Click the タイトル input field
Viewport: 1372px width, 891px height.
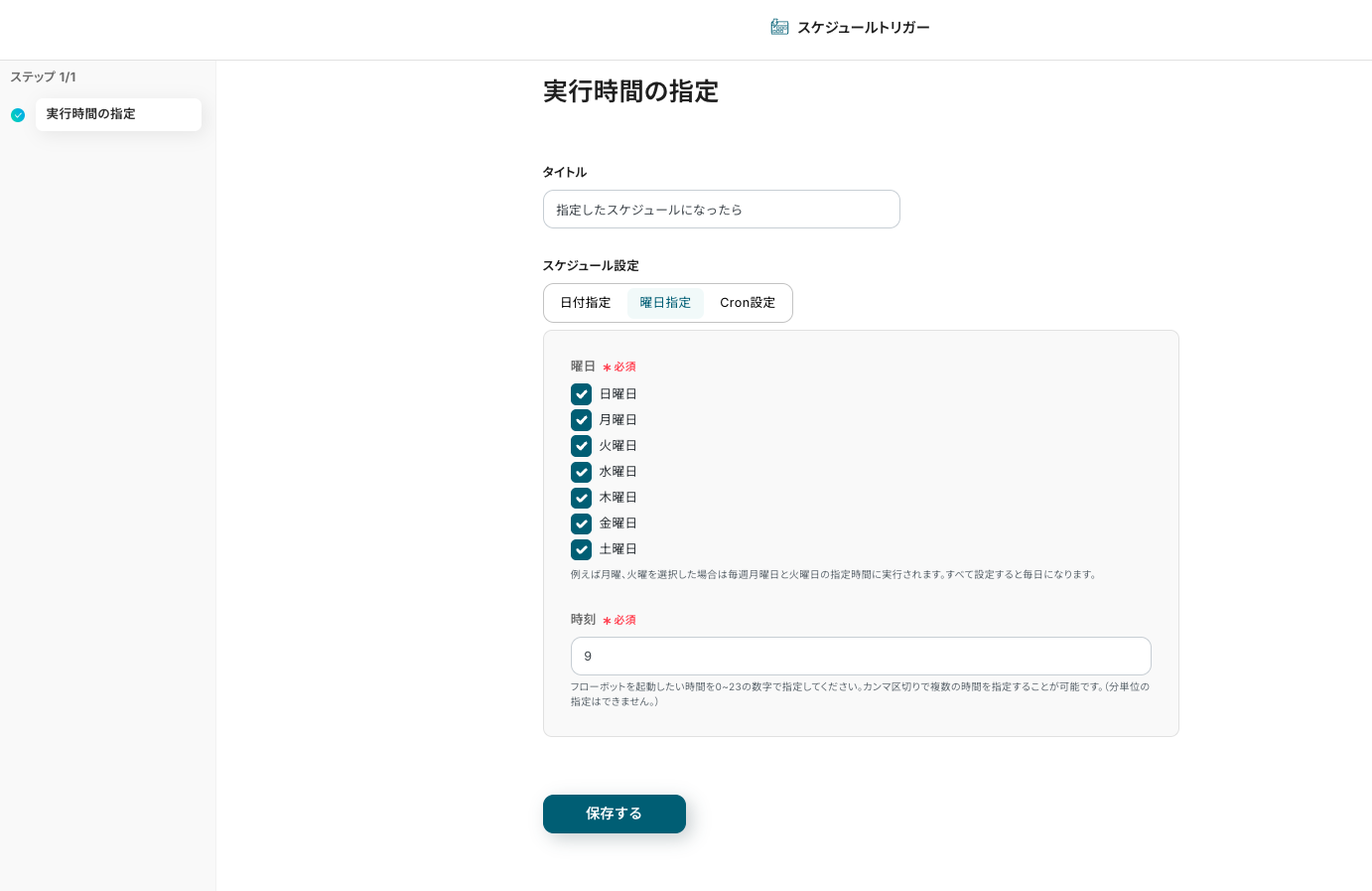tap(721, 210)
